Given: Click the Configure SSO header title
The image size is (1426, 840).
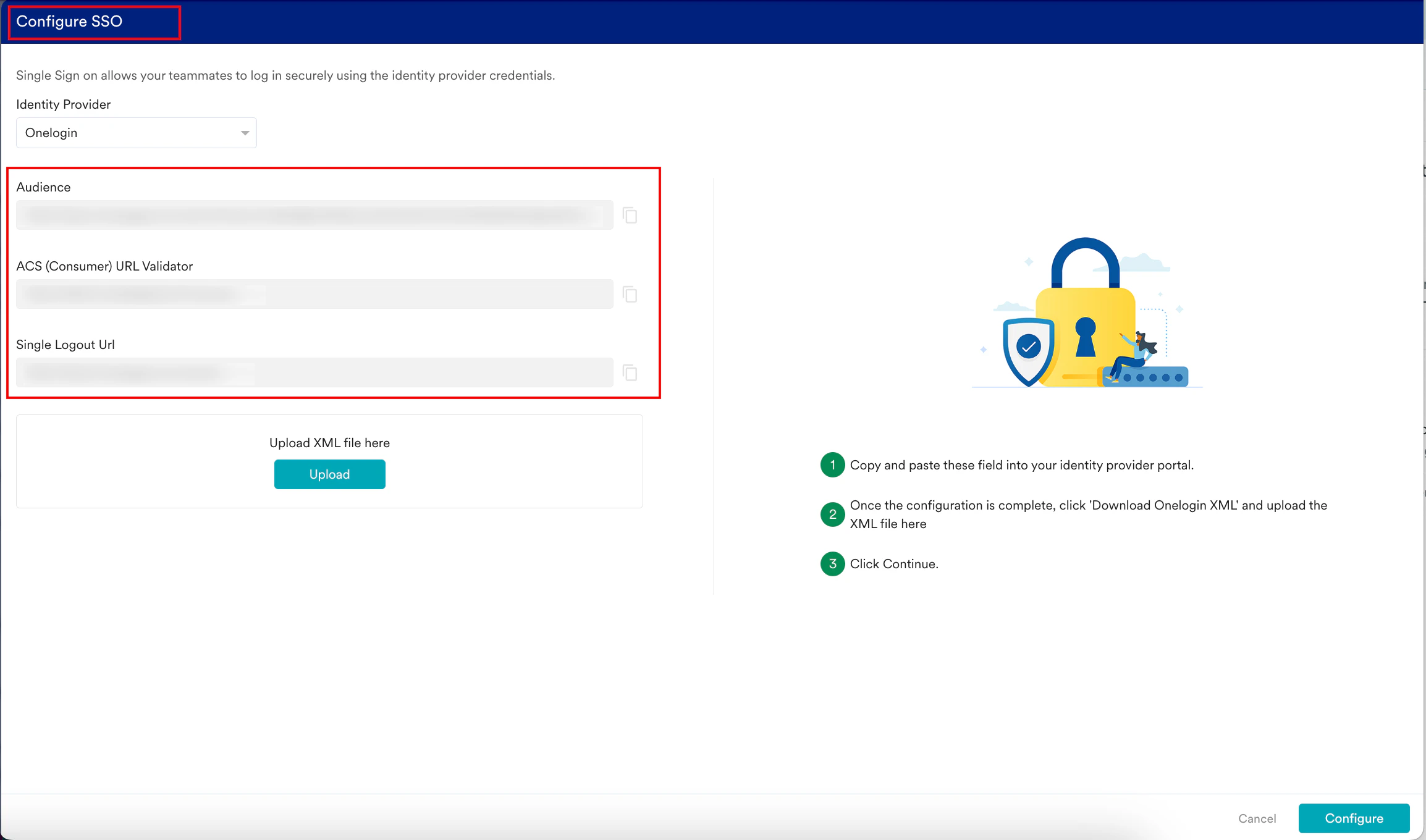Looking at the screenshot, I should [x=69, y=22].
